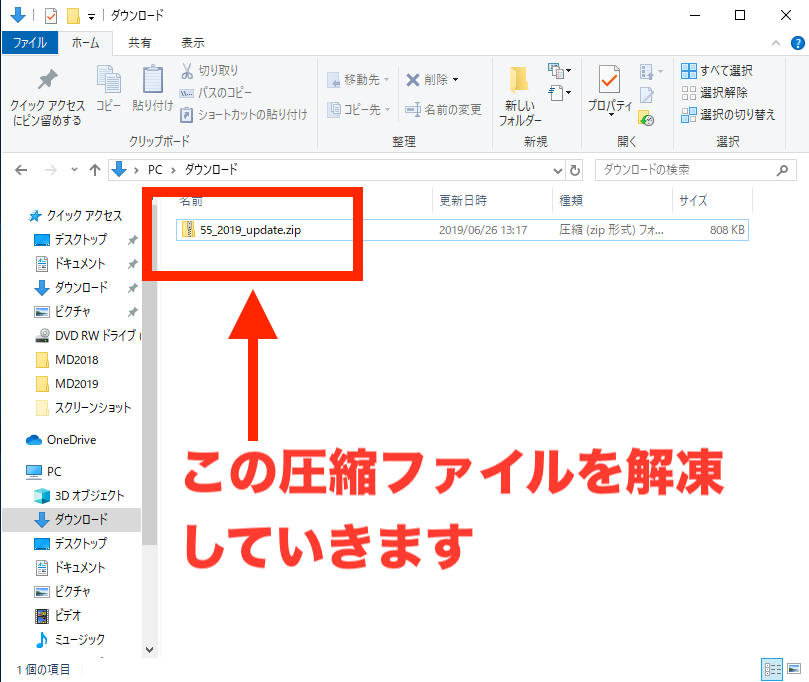Click New folder icon in title bar
Image resolution: width=809 pixels, height=682 pixels.
pos(73,16)
